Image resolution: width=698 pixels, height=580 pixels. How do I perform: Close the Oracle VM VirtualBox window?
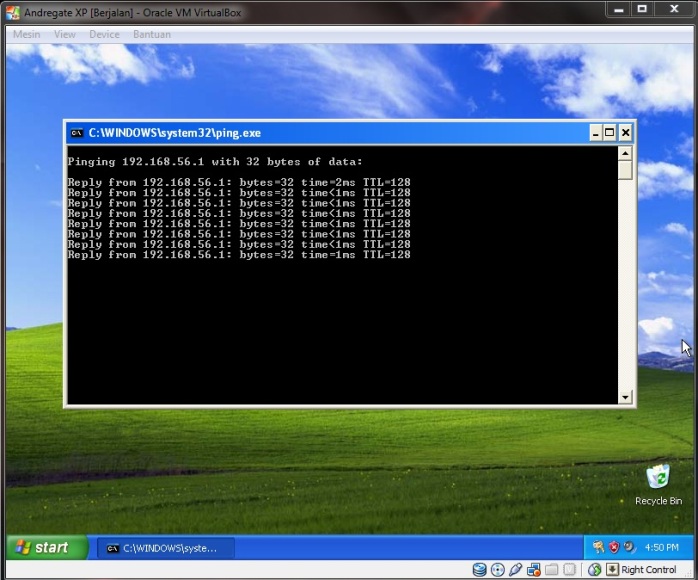point(674,9)
